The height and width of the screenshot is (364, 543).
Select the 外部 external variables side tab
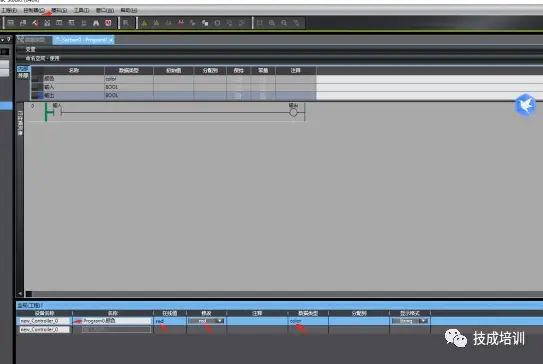click(x=23, y=76)
